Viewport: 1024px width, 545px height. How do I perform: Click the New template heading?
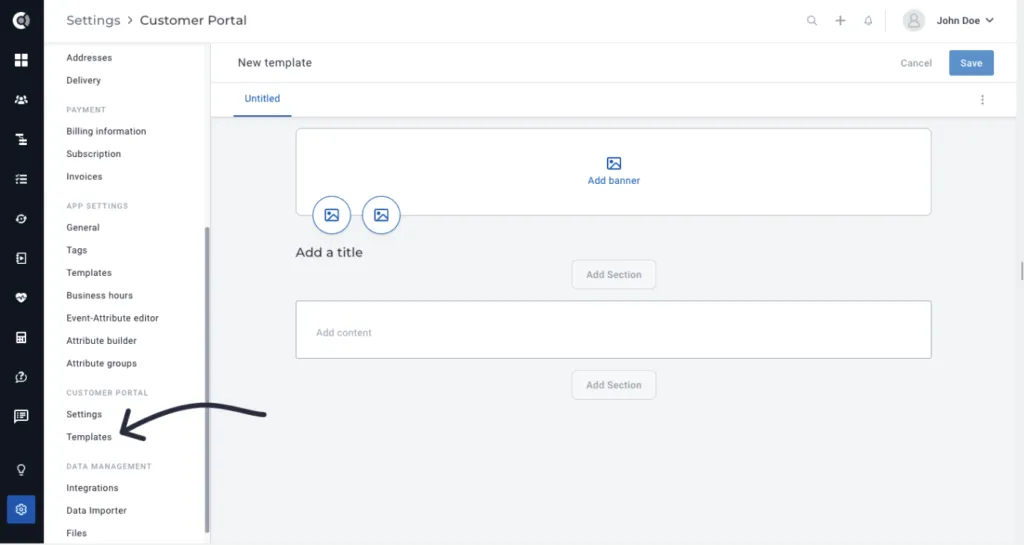(x=275, y=63)
